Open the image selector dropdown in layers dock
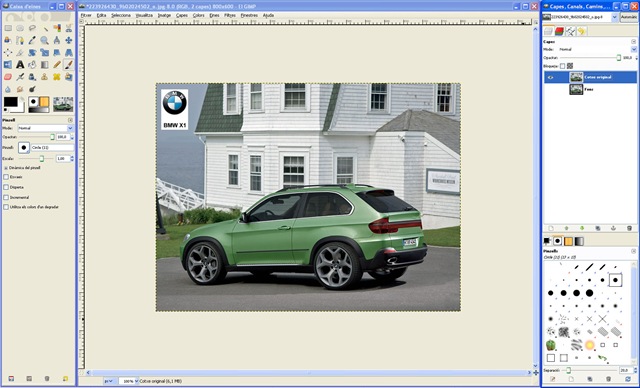Screen dimensions: 640x388 580,17
